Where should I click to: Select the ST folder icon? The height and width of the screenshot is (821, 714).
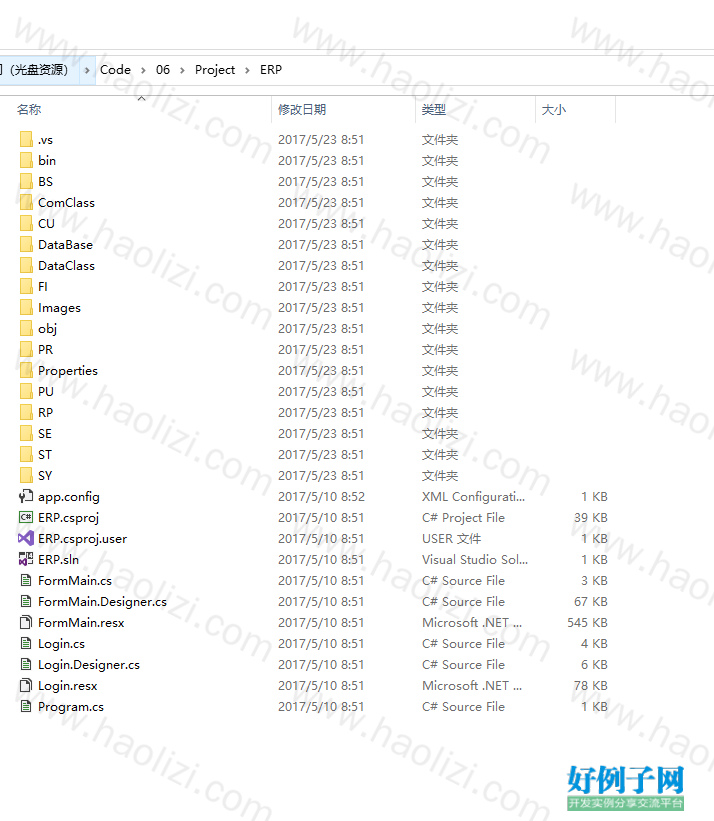(26, 454)
